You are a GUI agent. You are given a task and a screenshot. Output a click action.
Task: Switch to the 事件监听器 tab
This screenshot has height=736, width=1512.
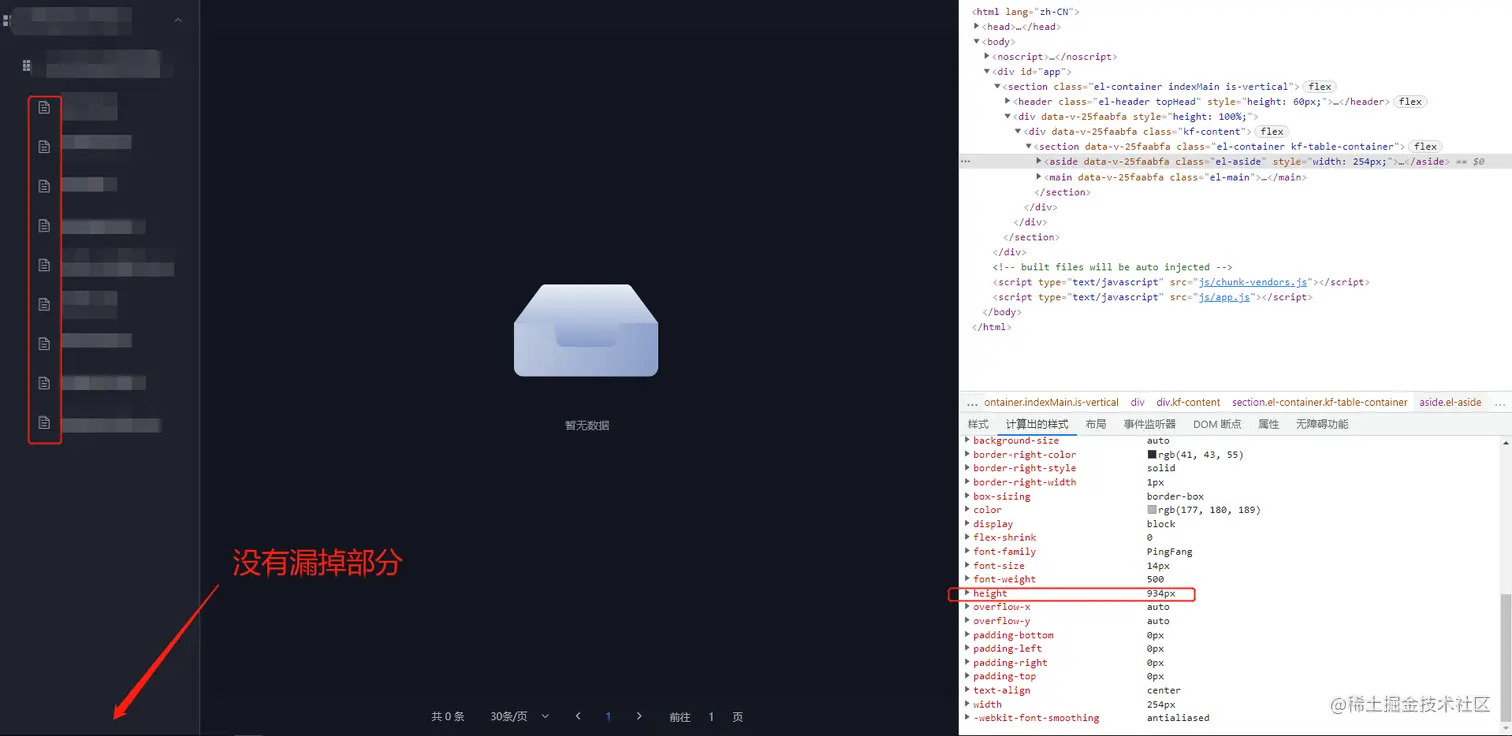click(1150, 424)
